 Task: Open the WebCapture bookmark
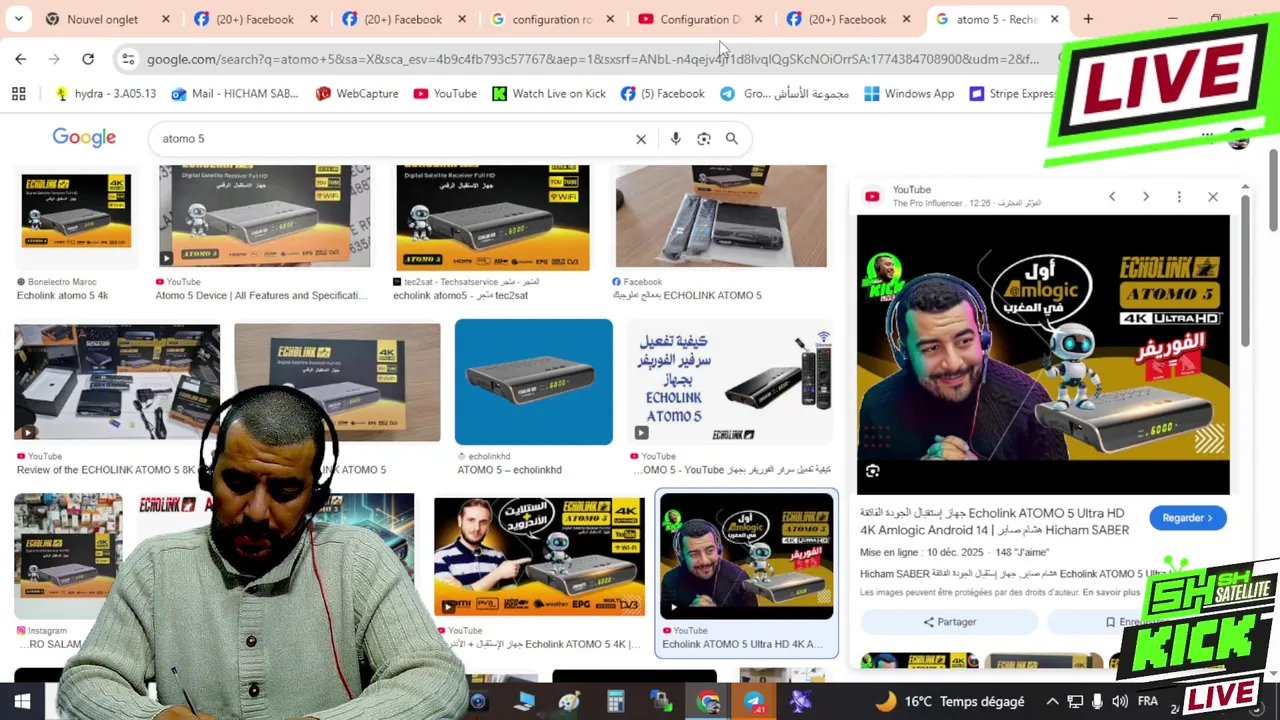[357, 93]
